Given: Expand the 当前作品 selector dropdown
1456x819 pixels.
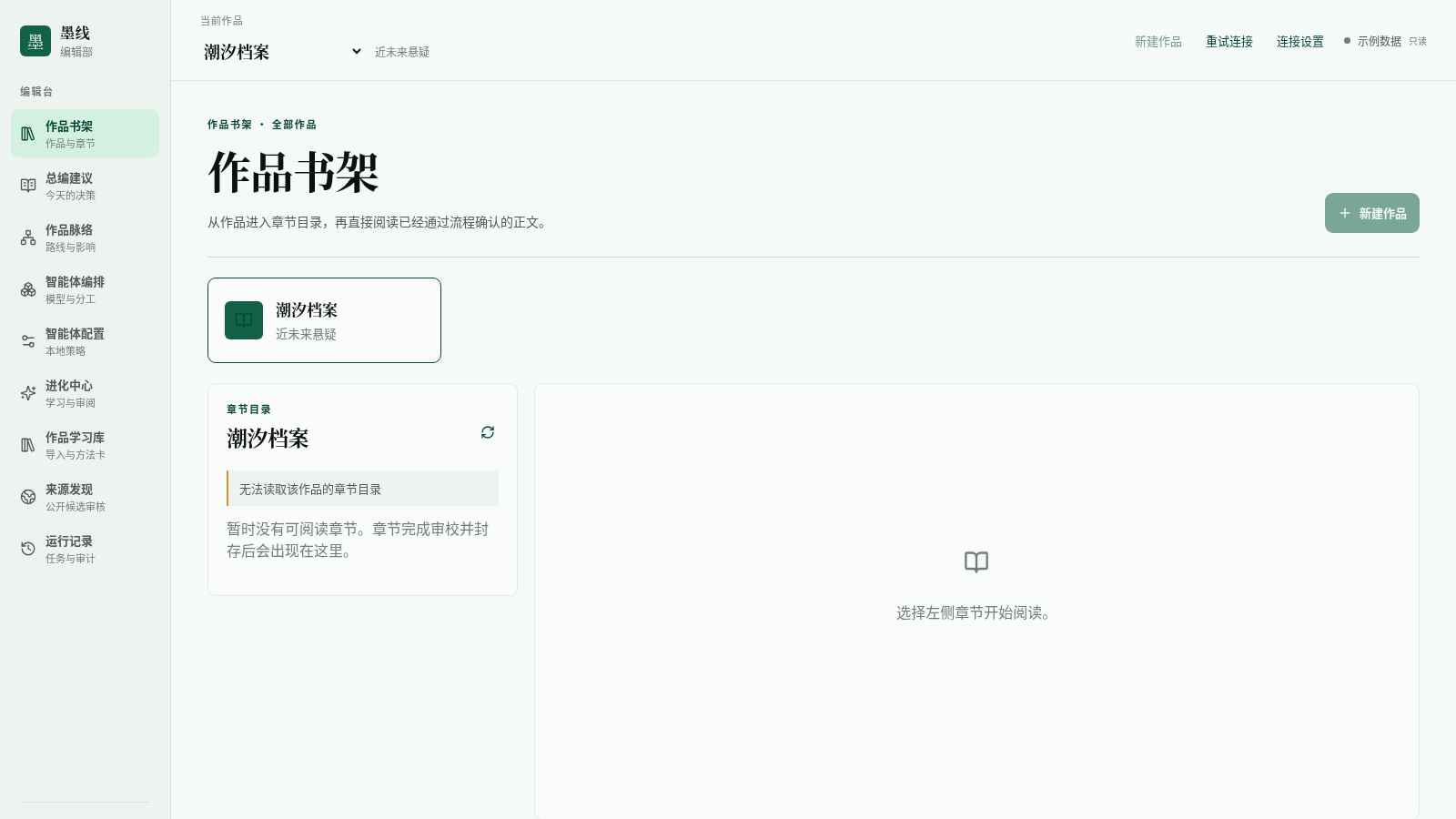Looking at the screenshot, I should pos(282,52).
